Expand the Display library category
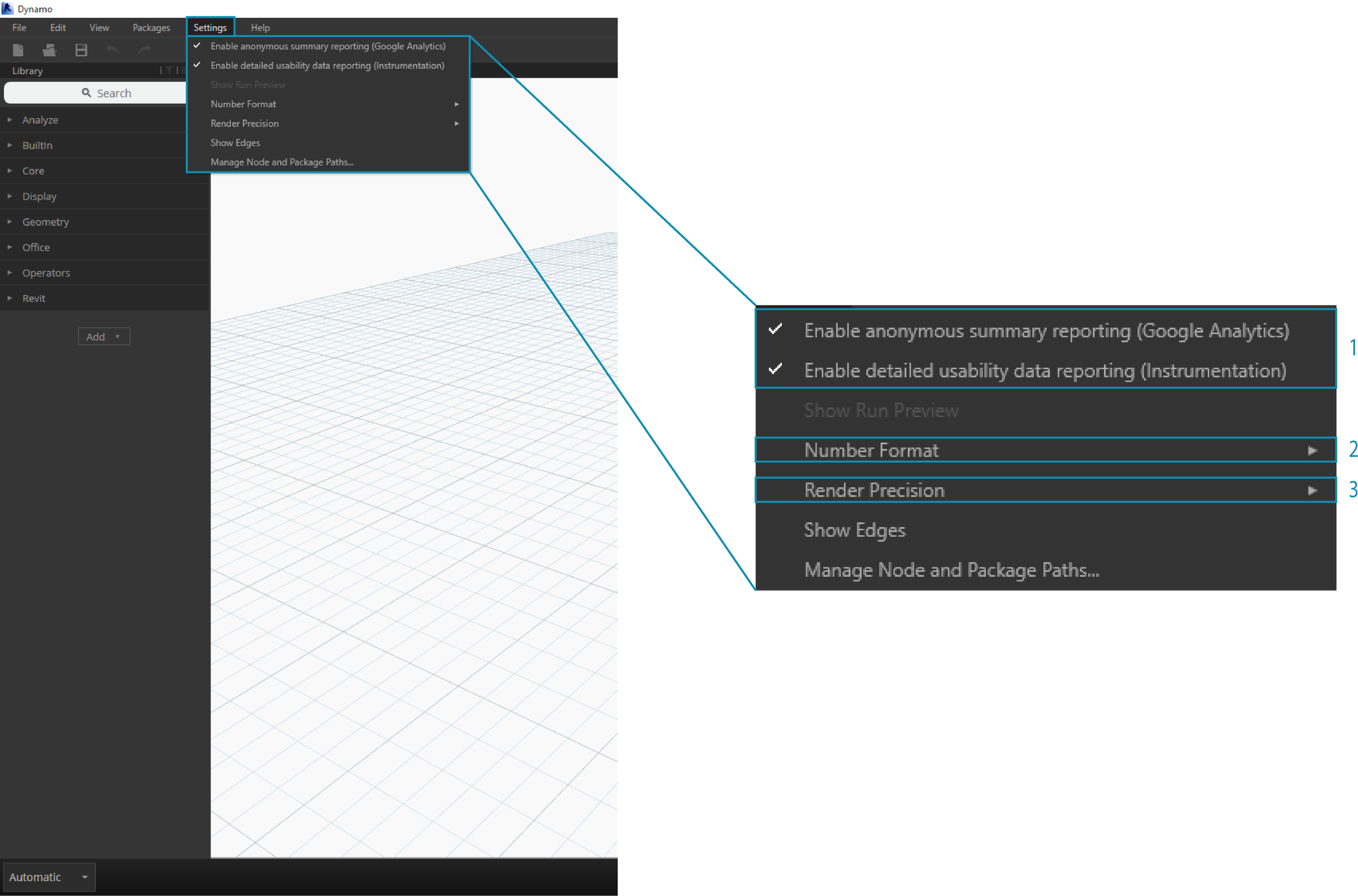Screen dimensions: 1358x896 click(105, 197)
